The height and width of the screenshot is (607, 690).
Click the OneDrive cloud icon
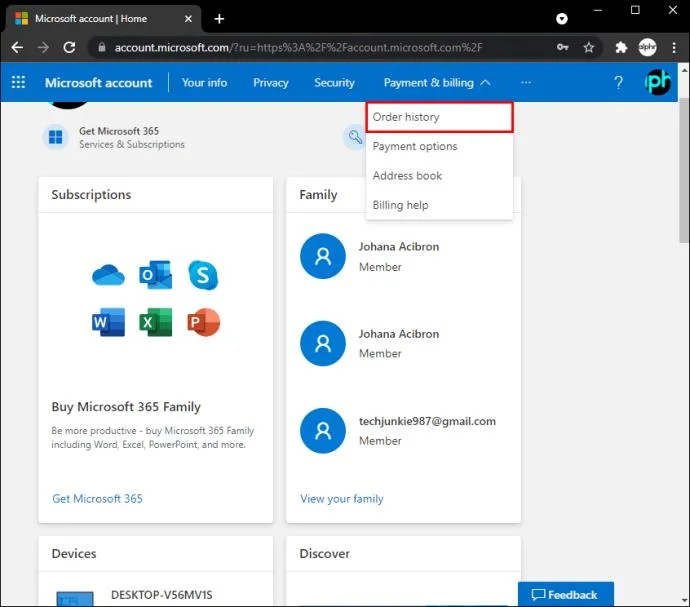[x=108, y=275]
